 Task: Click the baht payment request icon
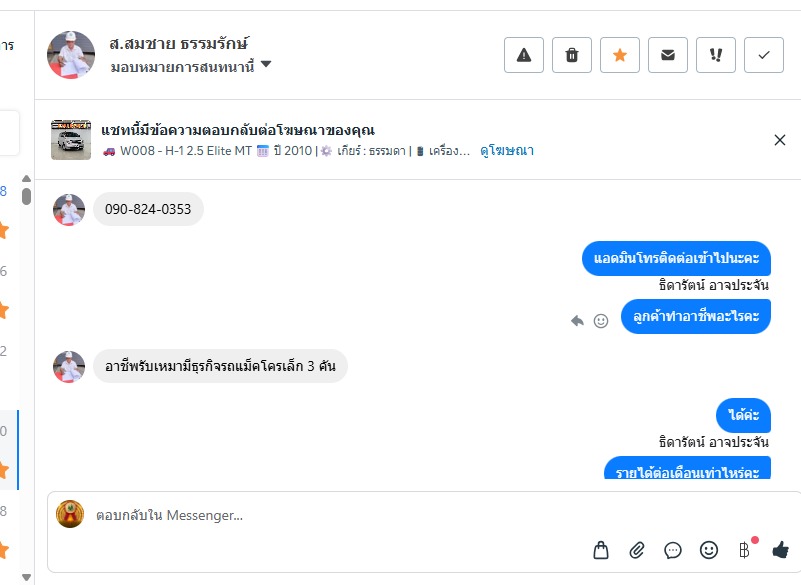[744, 550]
